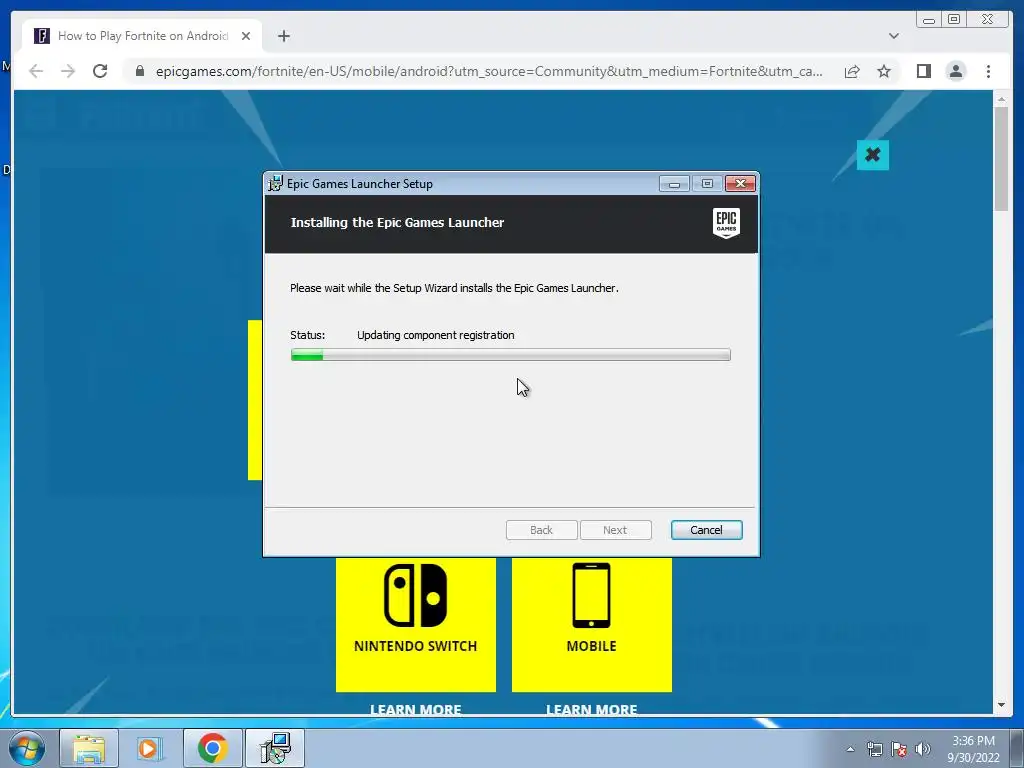Reload the Fortnite page

tap(100, 71)
